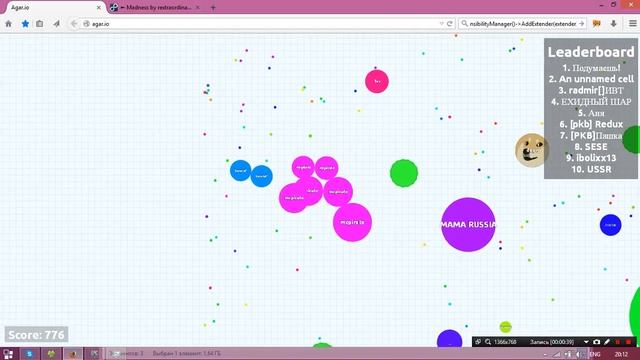Image resolution: width=640 pixels, height=360 pixels.
Task: Click the search magnifier icon in search box
Action: pos(464,24)
